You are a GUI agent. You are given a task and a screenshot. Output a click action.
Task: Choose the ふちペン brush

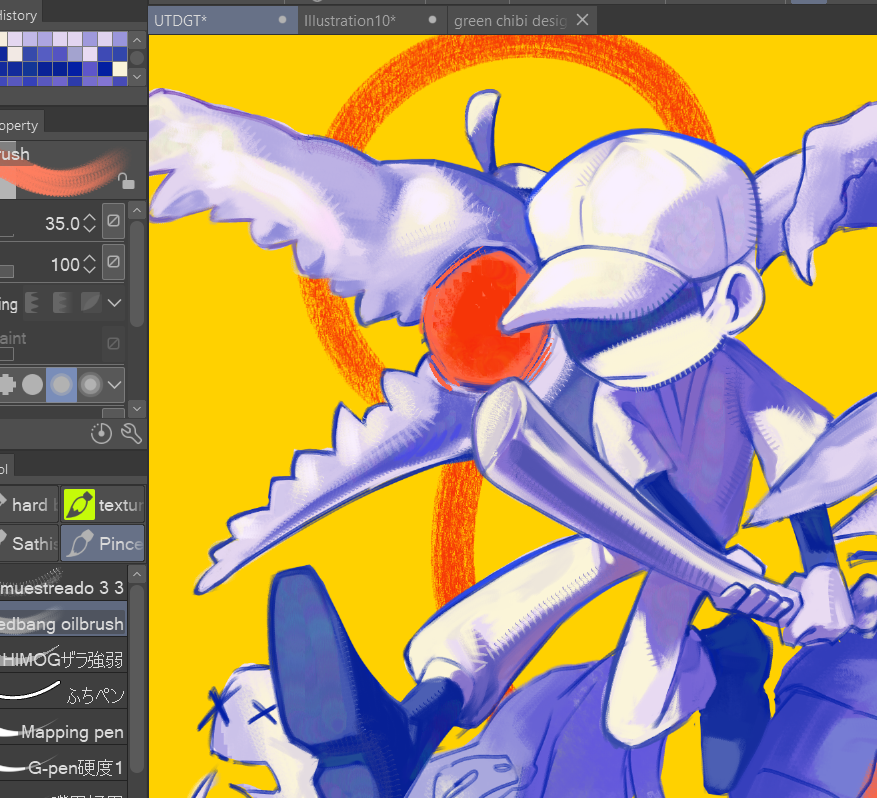63,693
